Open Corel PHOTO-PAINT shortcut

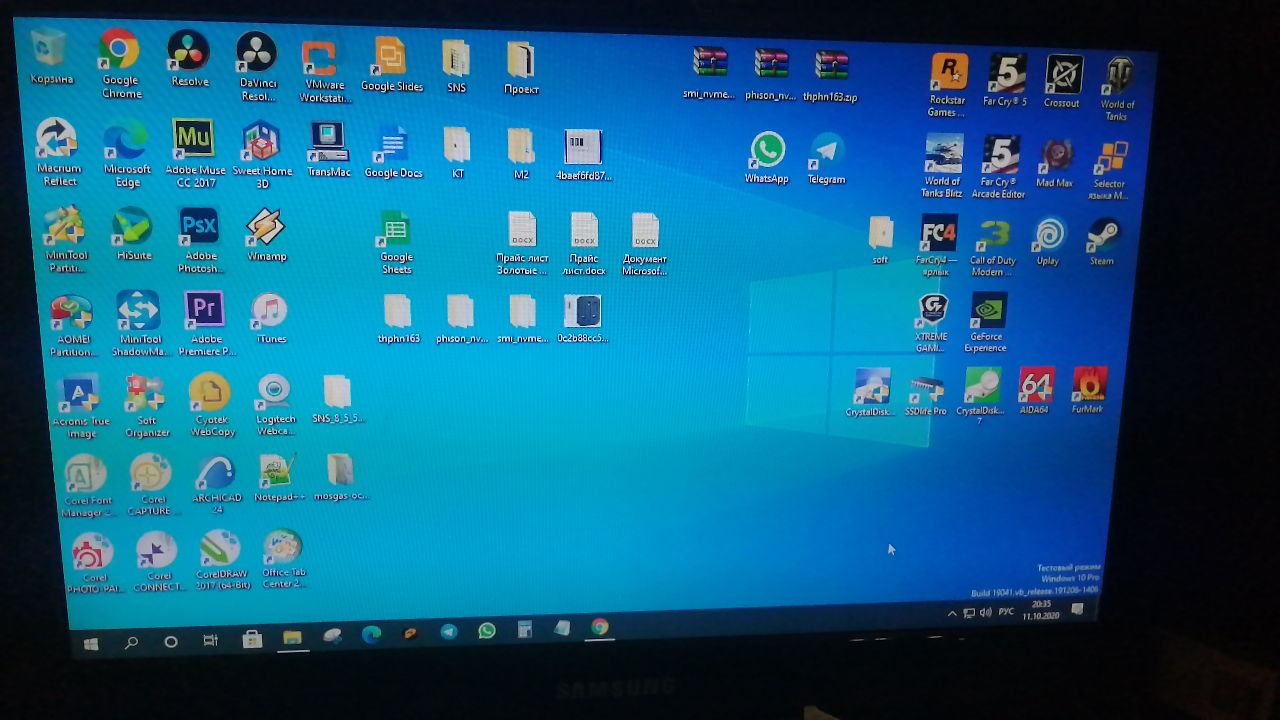94,564
